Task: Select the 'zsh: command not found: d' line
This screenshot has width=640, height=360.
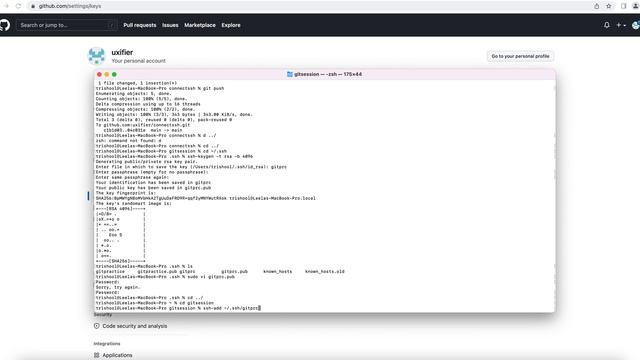Action: tap(129, 140)
